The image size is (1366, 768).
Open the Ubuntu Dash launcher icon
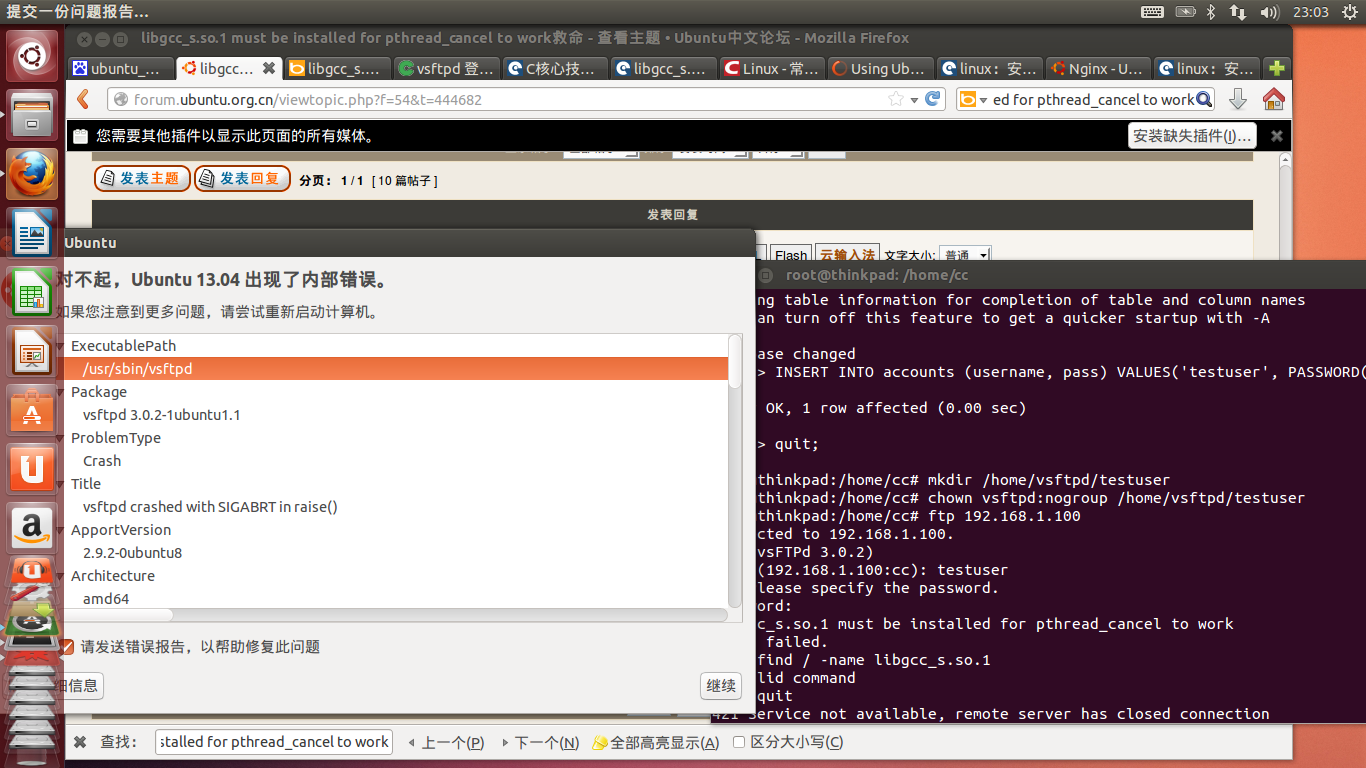33,56
